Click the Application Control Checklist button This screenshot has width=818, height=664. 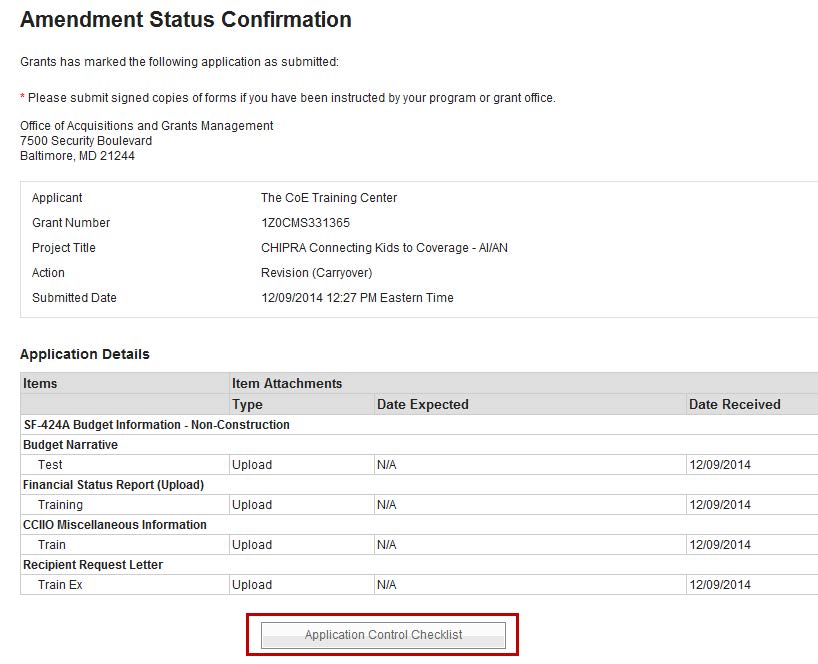point(383,635)
